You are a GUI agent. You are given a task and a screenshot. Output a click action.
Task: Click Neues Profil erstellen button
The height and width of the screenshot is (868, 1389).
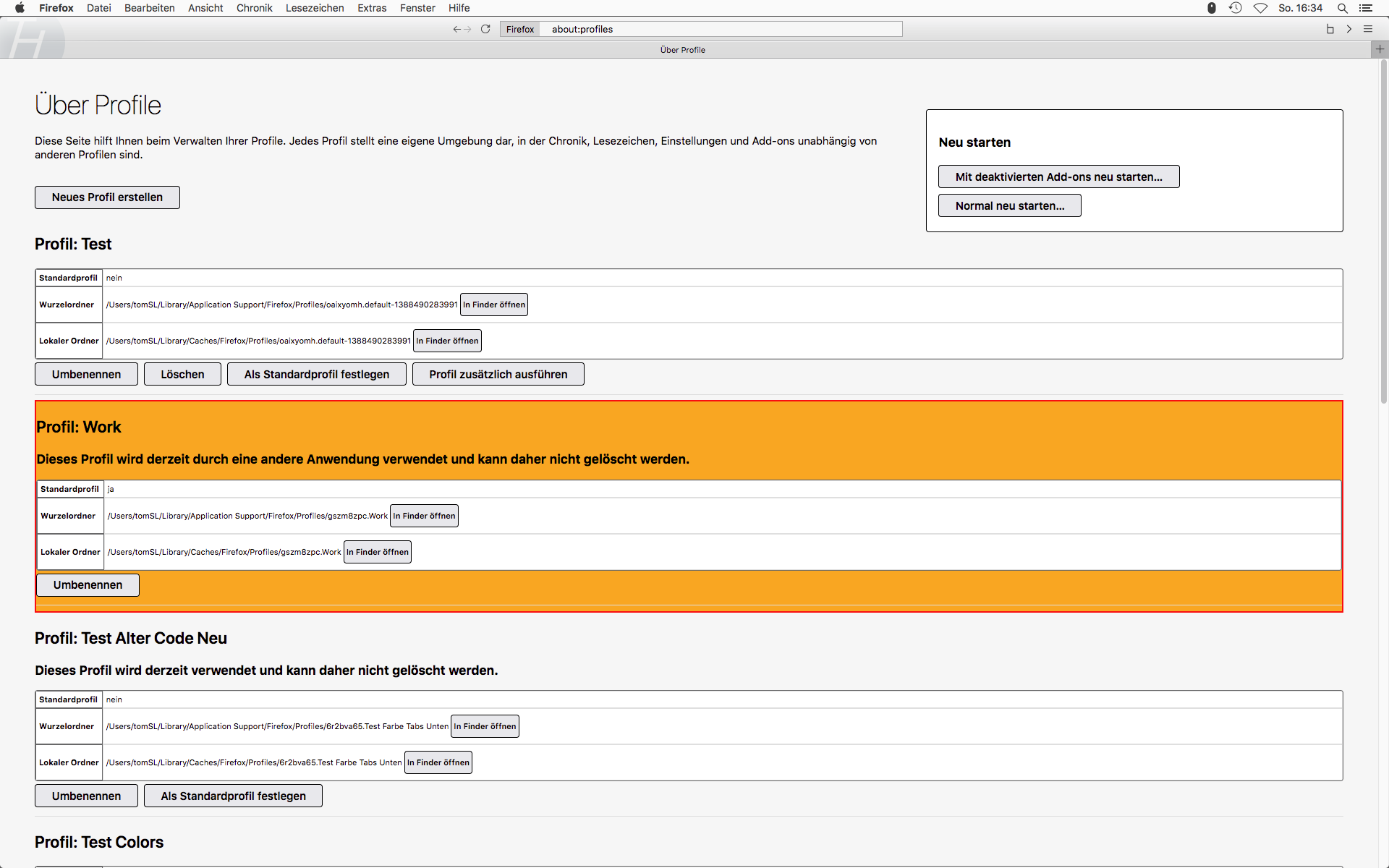(x=107, y=197)
